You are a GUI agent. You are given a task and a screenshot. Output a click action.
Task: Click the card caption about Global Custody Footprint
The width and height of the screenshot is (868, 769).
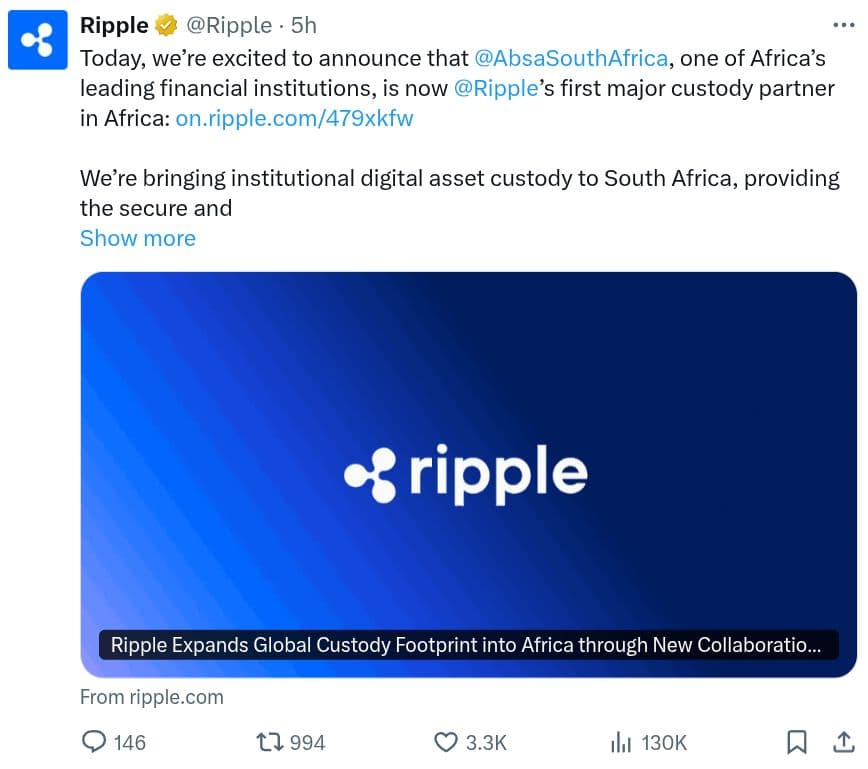(468, 645)
